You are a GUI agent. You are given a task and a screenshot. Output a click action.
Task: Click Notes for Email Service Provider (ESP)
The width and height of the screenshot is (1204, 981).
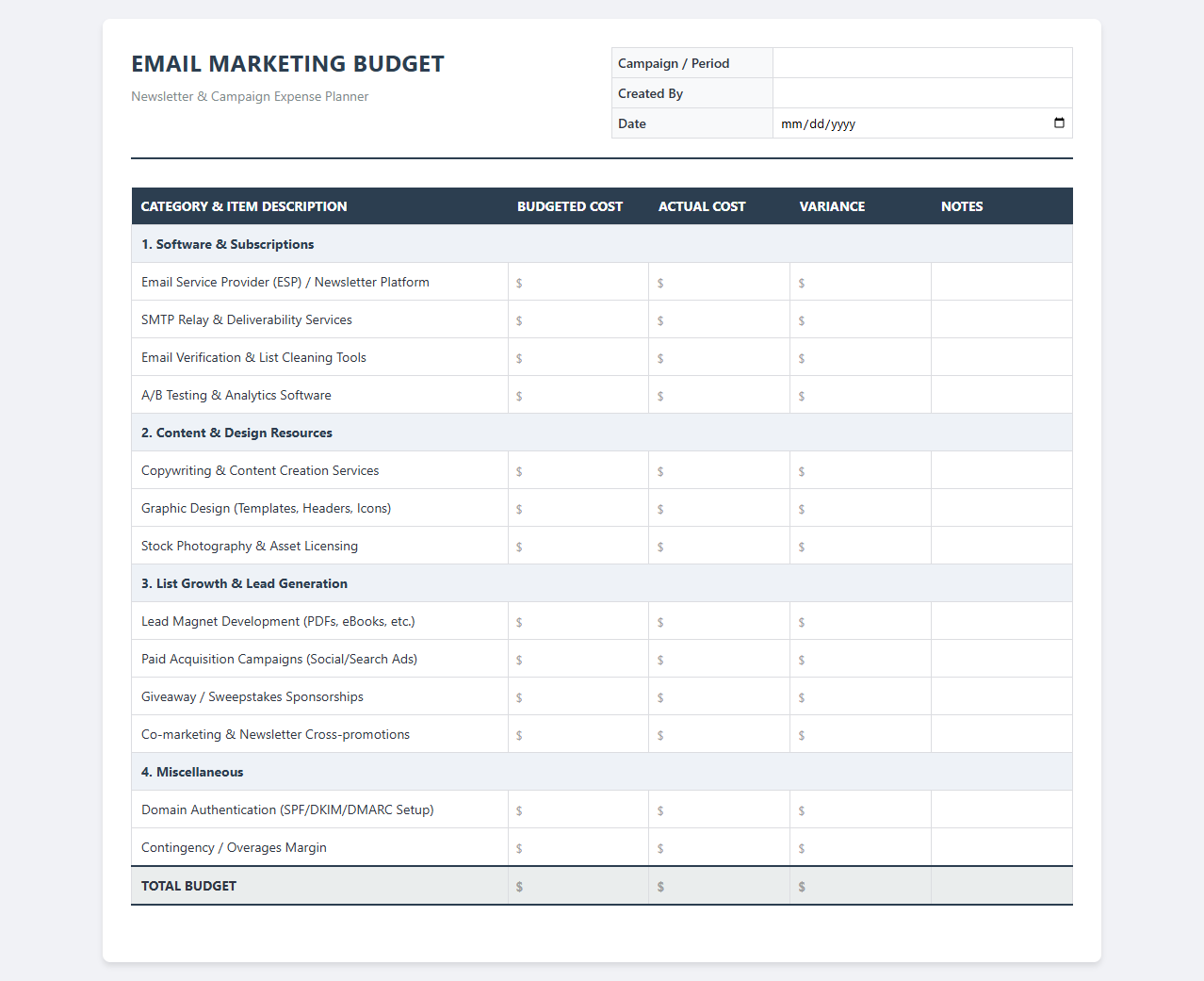1002,282
